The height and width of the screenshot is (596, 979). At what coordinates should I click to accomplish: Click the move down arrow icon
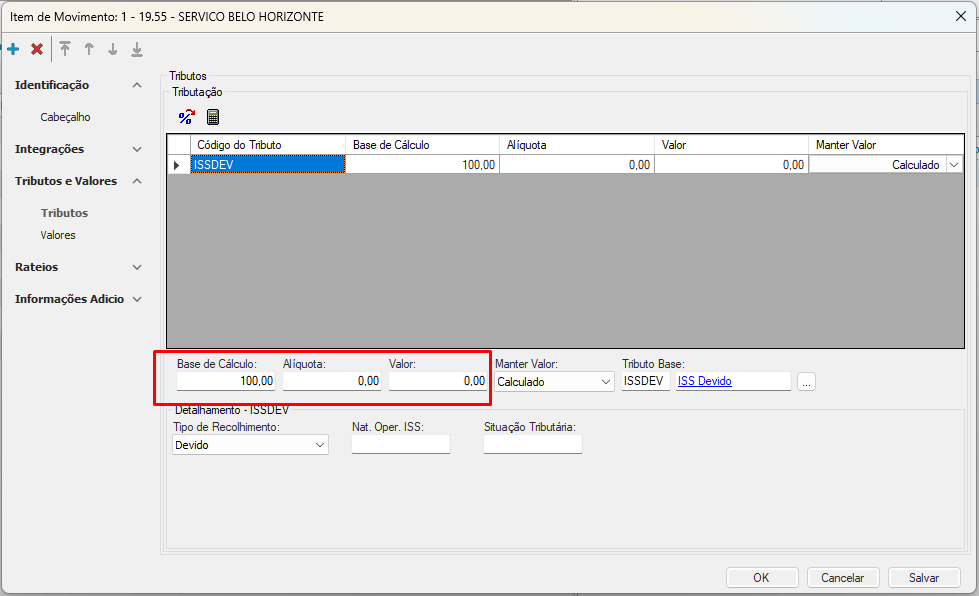112,48
